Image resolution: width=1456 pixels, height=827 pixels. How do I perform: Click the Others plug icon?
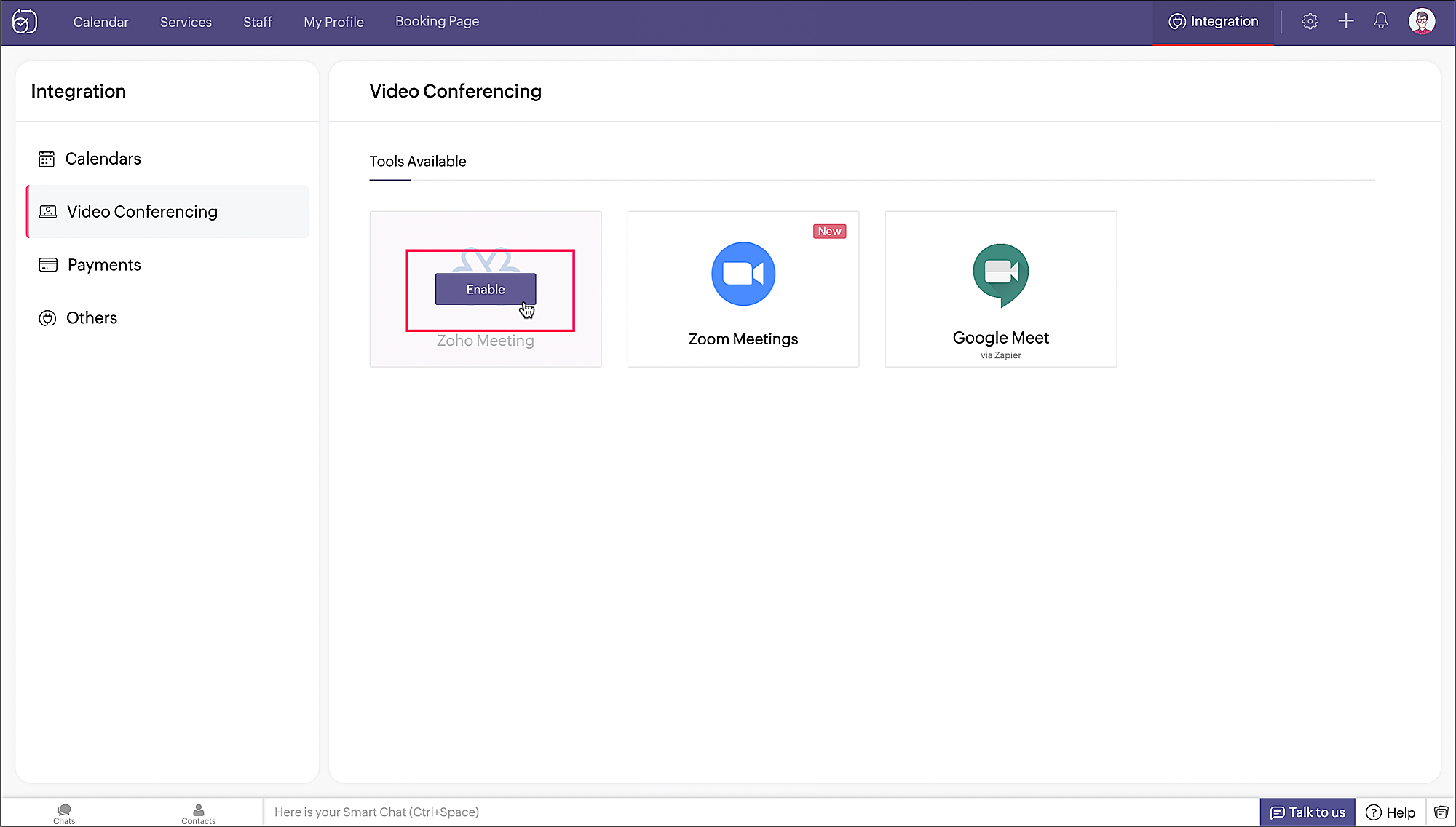(x=47, y=318)
